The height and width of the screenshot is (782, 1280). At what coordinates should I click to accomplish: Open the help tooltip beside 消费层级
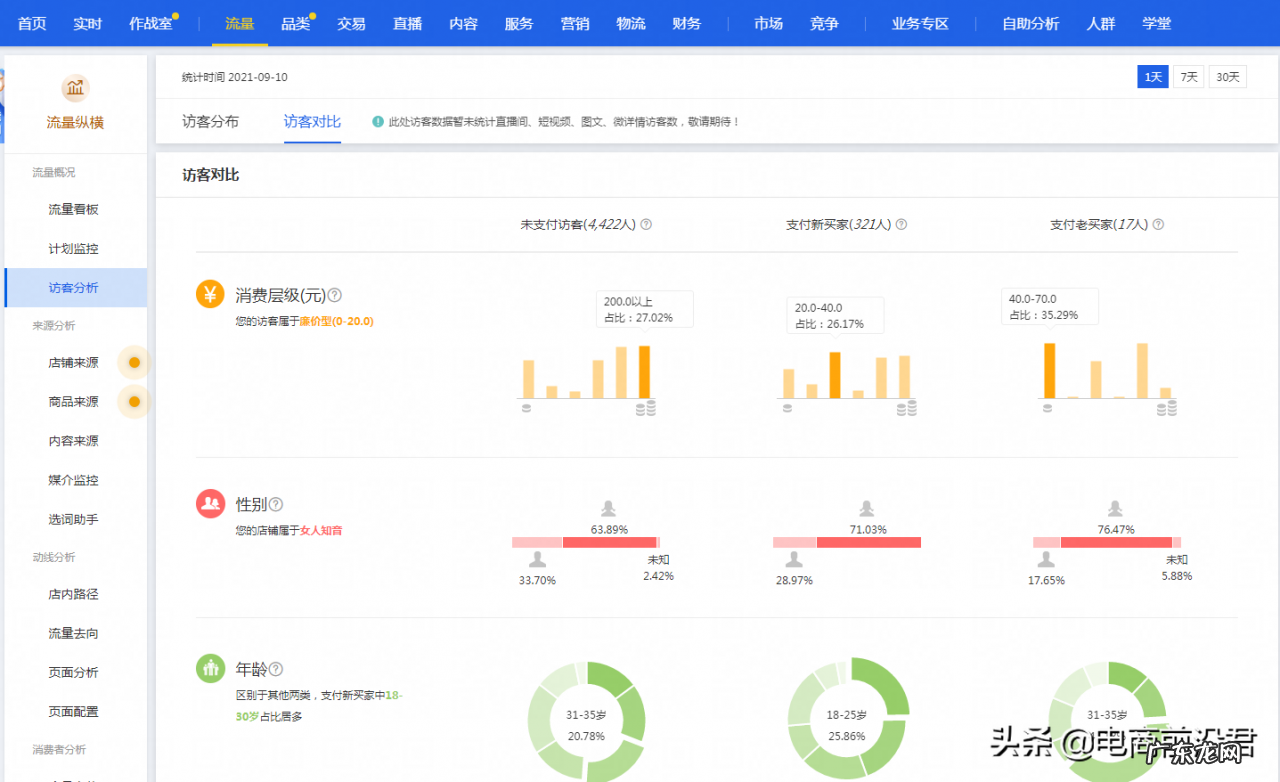pos(334,294)
